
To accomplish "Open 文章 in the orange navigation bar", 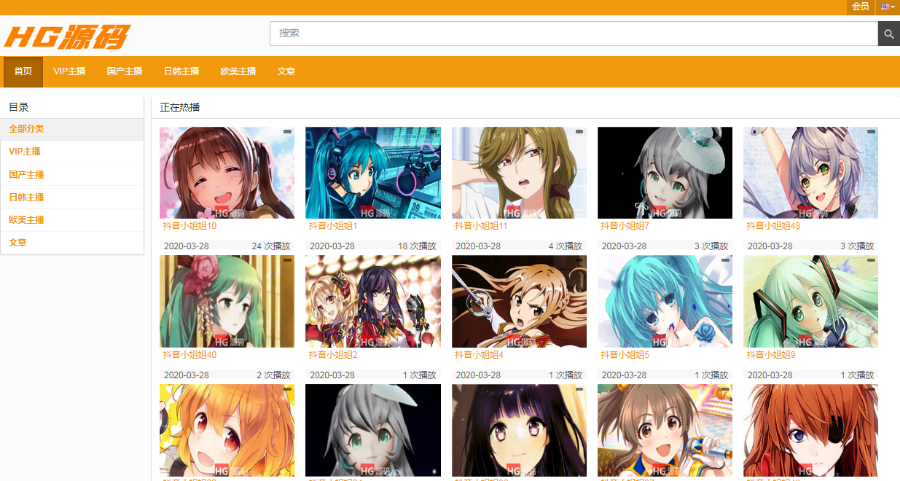I will point(286,71).
